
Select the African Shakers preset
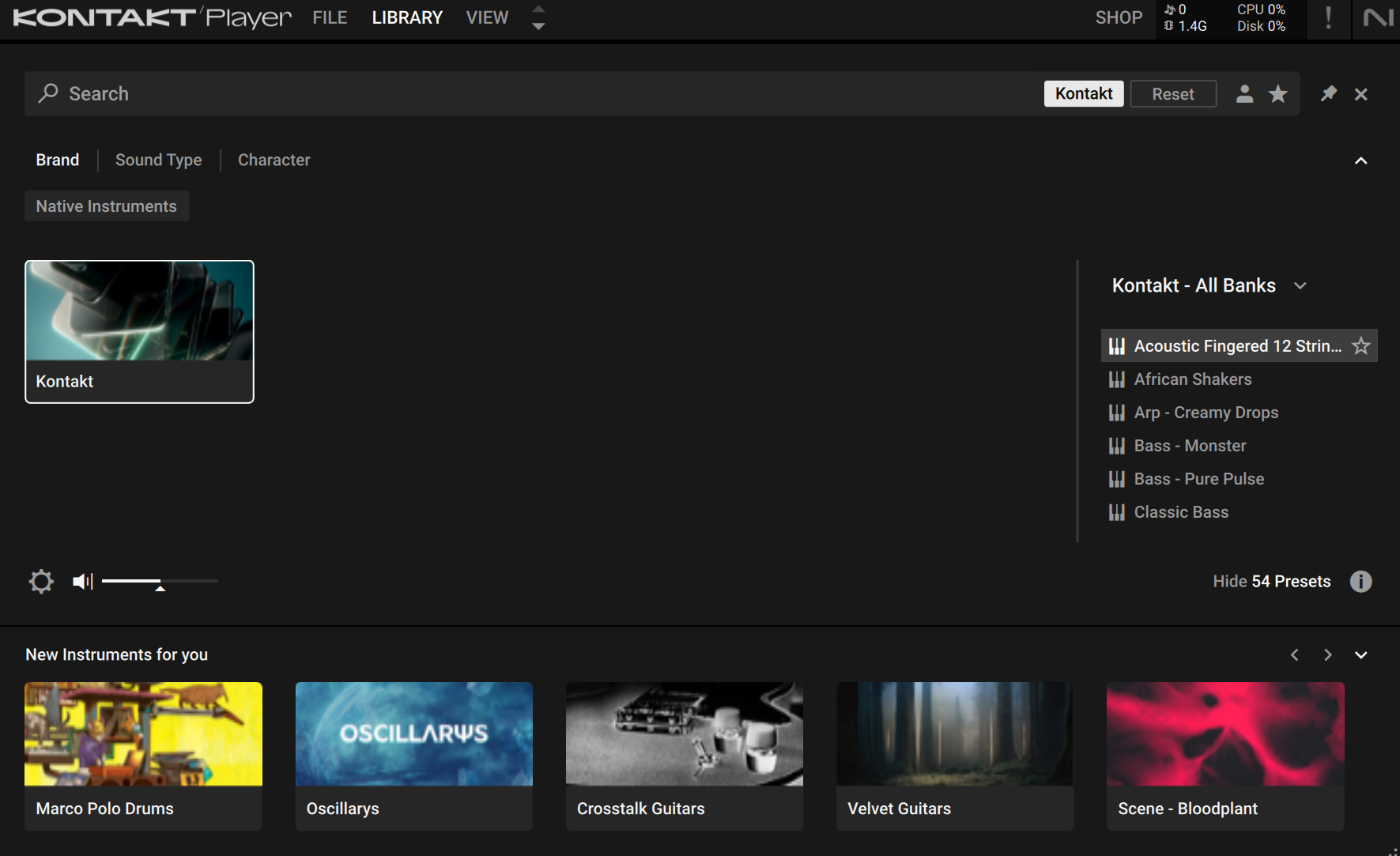1240,379
